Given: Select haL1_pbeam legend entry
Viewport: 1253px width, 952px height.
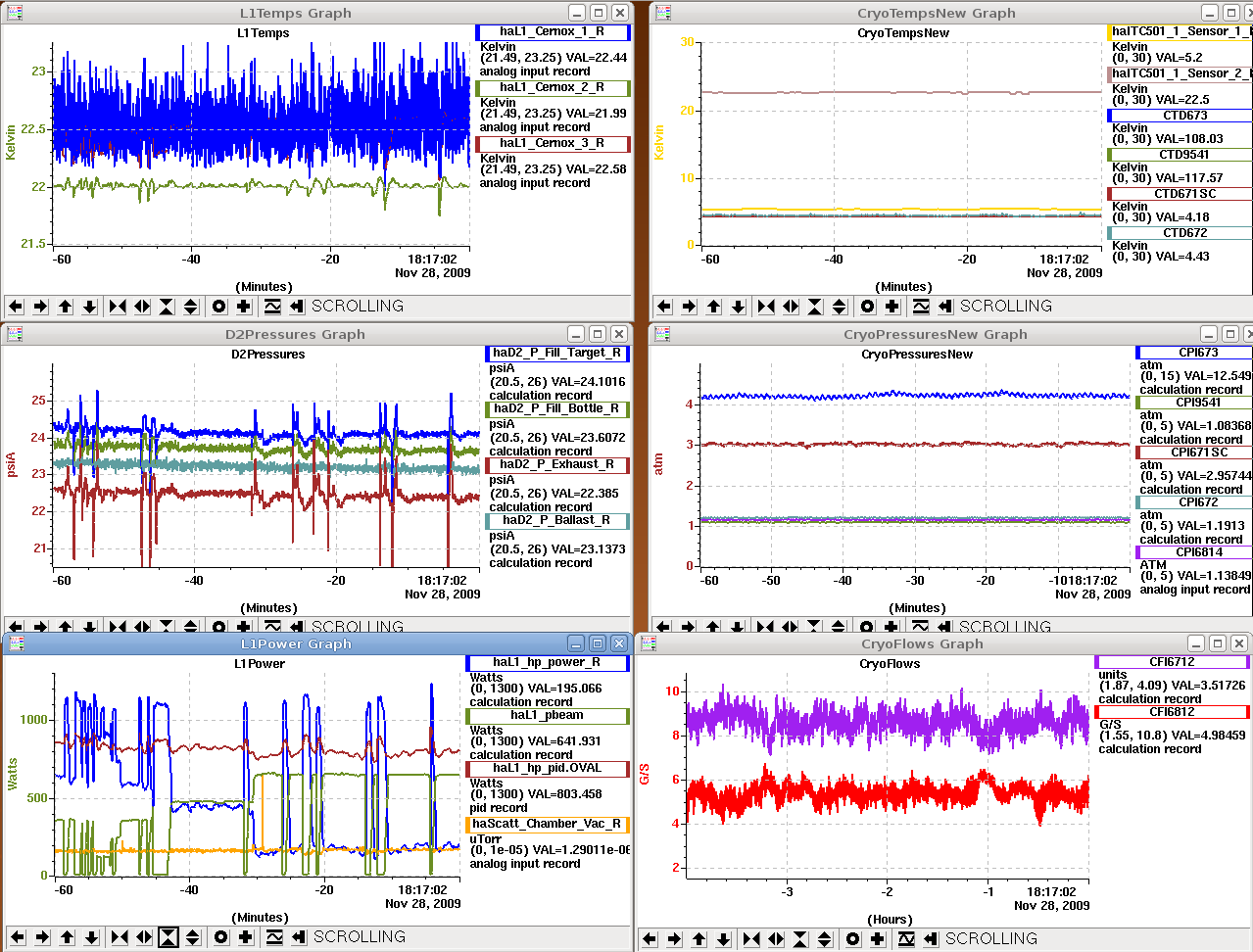Looking at the screenshot, I should coord(548,716).
